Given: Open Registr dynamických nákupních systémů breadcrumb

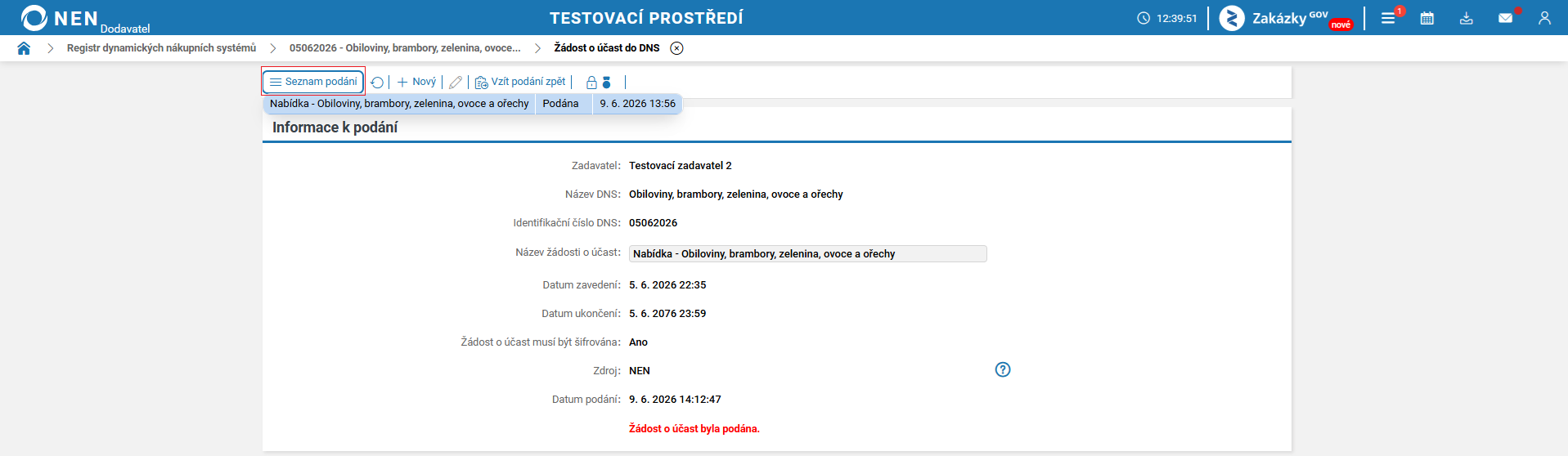Looking at the screenshot, I should [x=161, y=48].
